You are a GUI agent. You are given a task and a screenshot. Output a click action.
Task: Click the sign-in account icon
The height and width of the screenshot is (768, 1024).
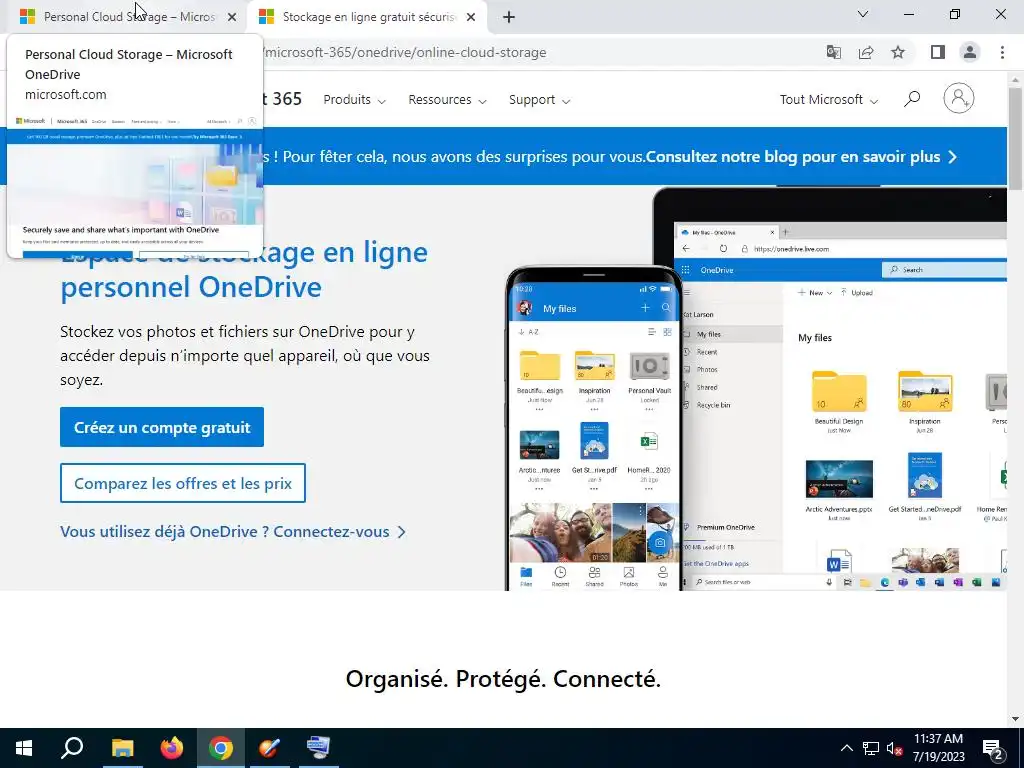coord(959,99)
